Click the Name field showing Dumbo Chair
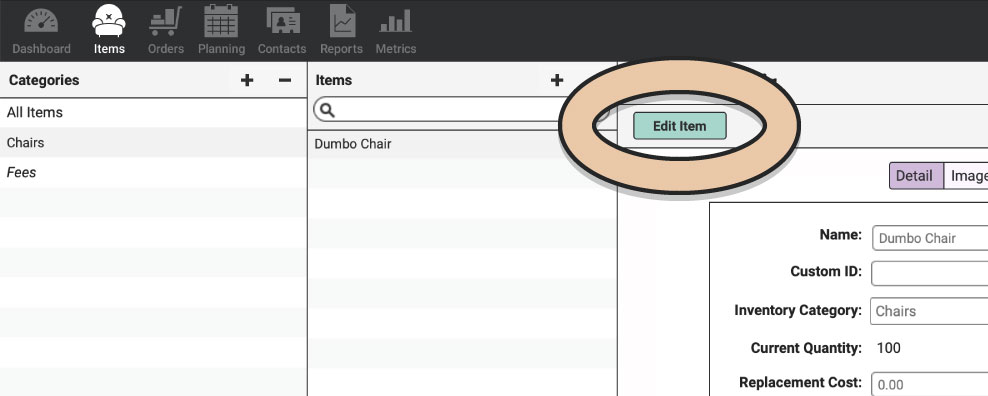This screenshot has height=396, width=988. 930,238
